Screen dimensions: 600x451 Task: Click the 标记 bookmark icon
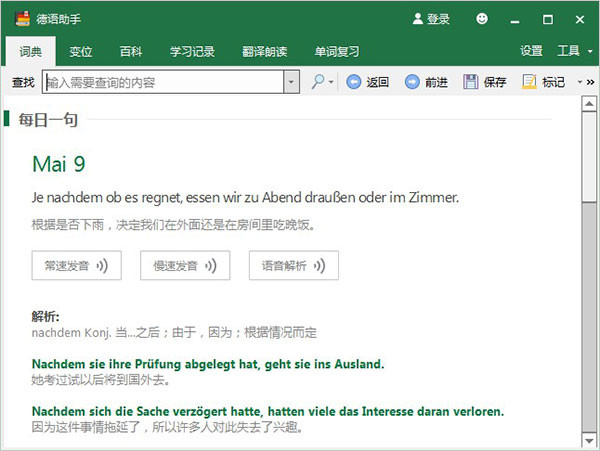(529, 82)
